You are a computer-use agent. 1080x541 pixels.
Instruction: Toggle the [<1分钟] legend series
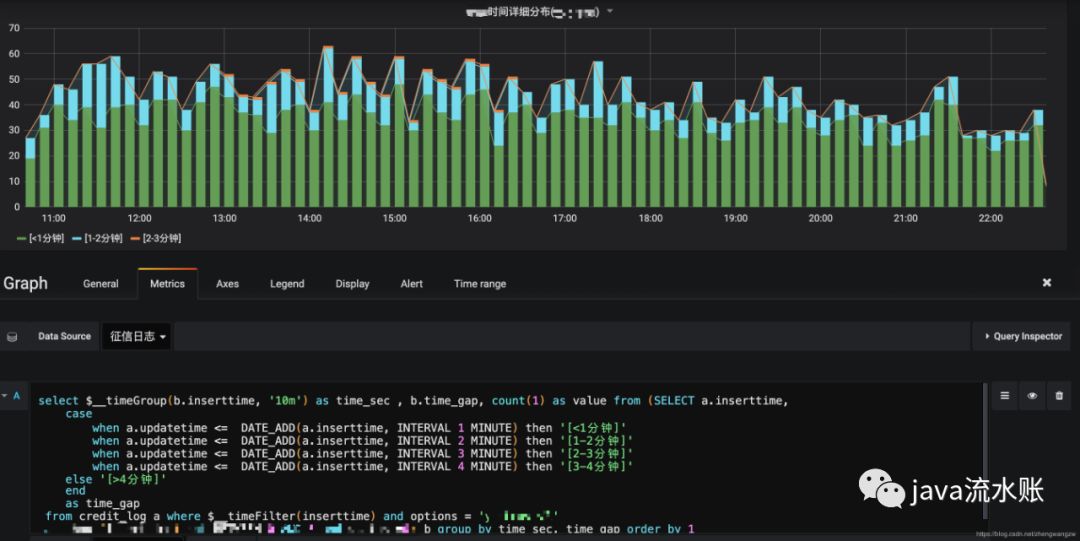(x=48, y=238)
